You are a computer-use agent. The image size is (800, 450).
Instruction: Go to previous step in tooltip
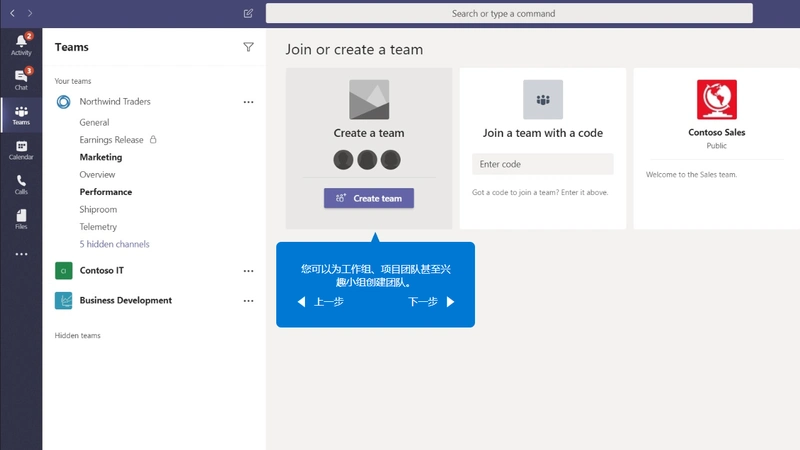point(321,302)
